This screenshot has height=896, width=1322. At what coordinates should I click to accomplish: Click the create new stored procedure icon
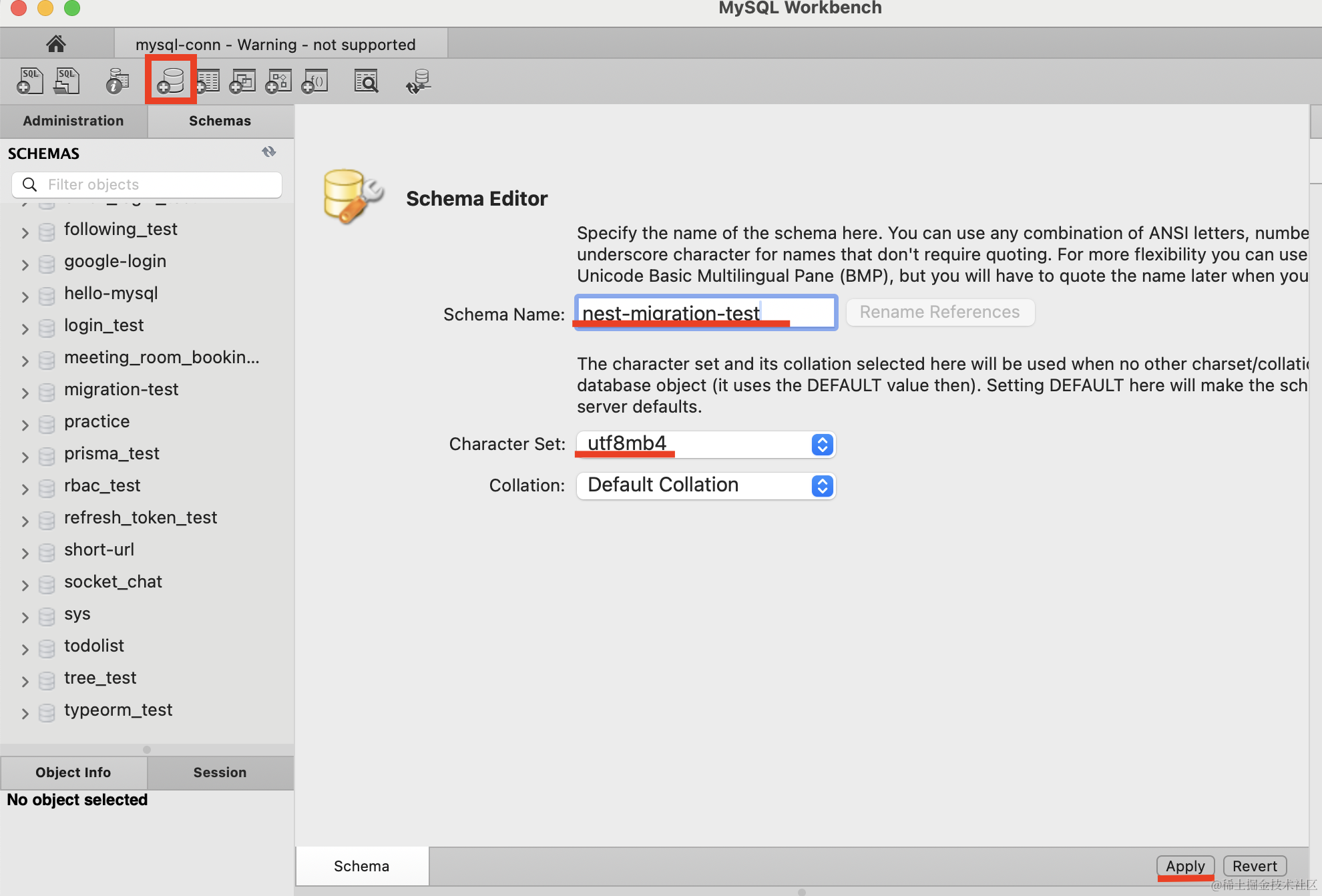coord(279,81)
